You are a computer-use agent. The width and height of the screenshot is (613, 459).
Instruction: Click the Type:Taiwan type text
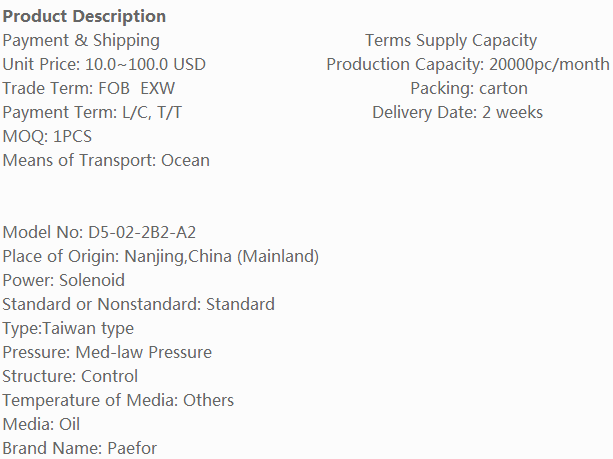click(68, 329)
